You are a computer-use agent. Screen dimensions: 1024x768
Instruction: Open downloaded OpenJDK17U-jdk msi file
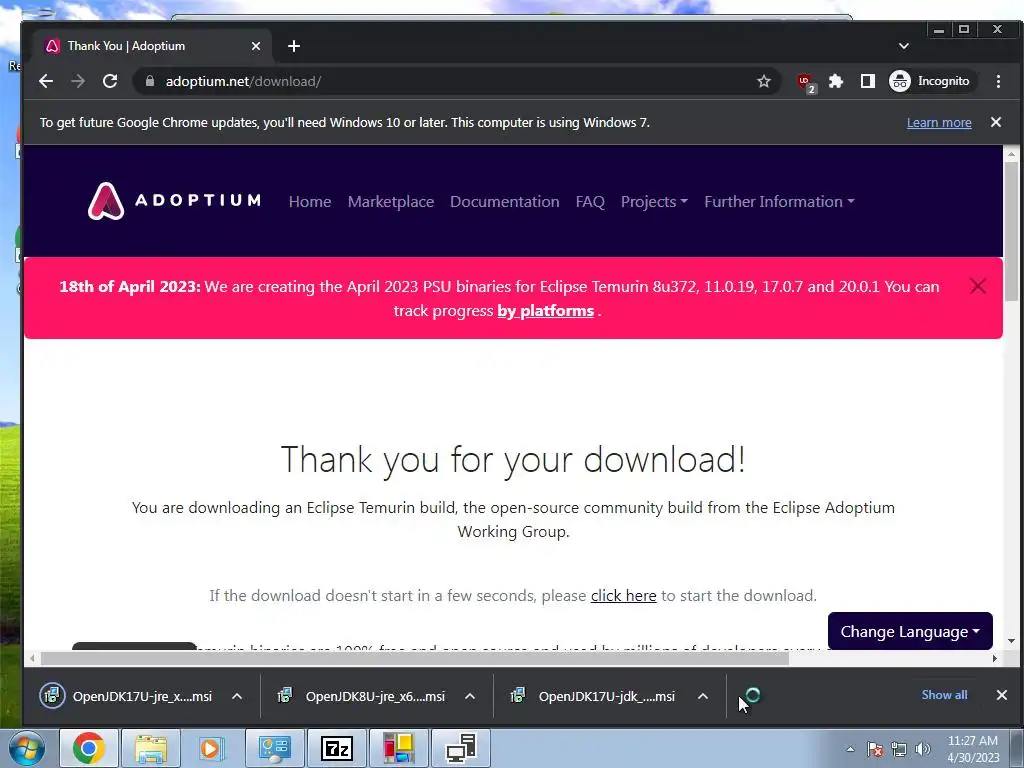point(594,696)
